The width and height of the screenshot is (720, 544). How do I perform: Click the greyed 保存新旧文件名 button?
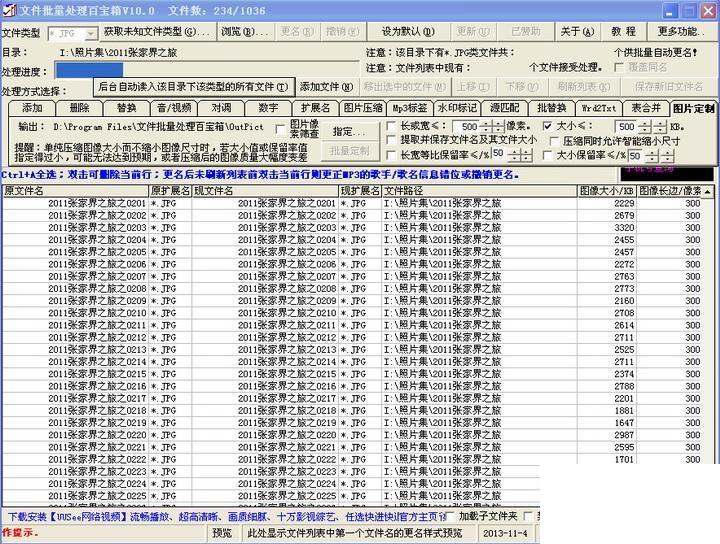[669, 87]
